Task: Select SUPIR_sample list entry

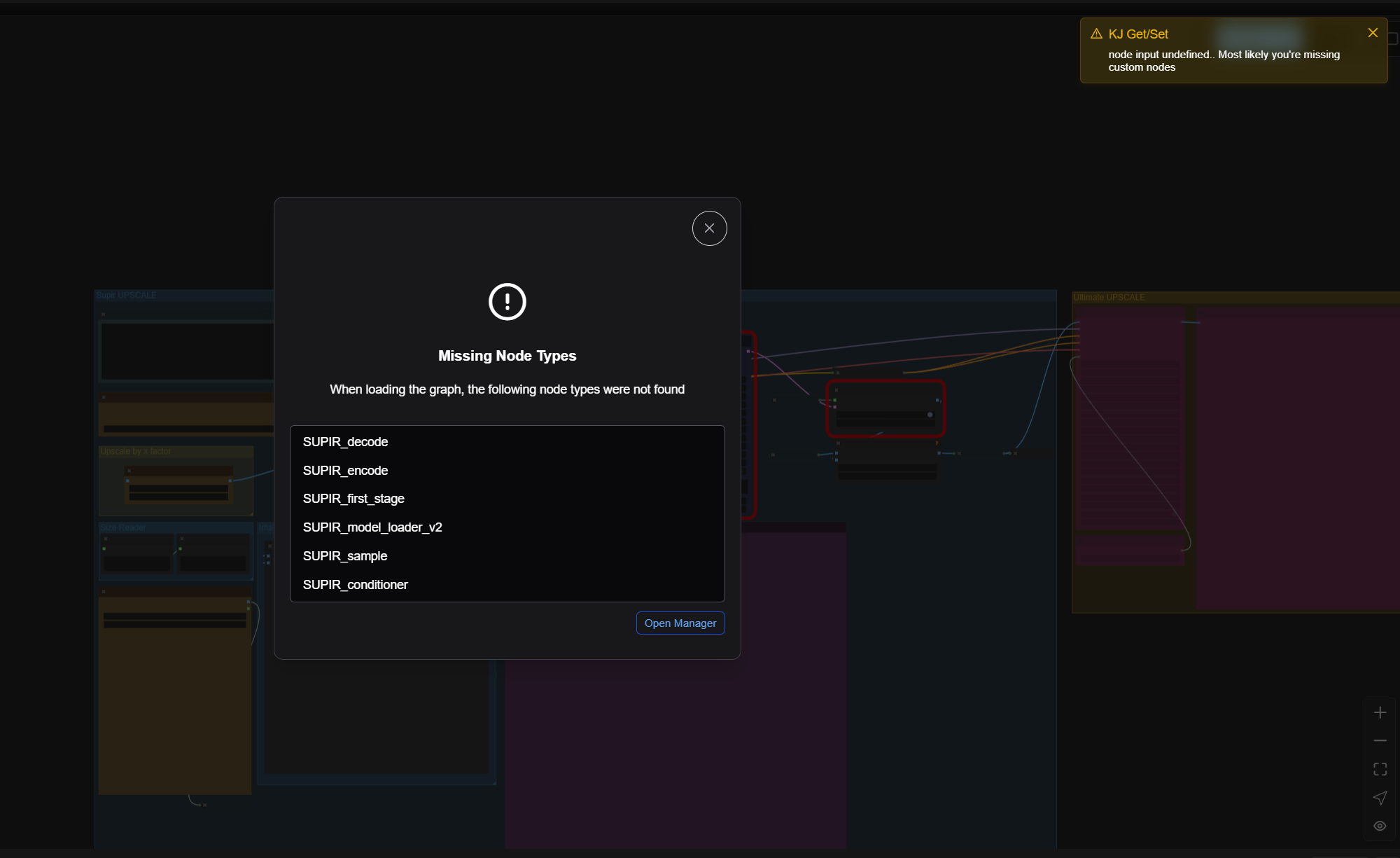Action: (x=345, y=556)
